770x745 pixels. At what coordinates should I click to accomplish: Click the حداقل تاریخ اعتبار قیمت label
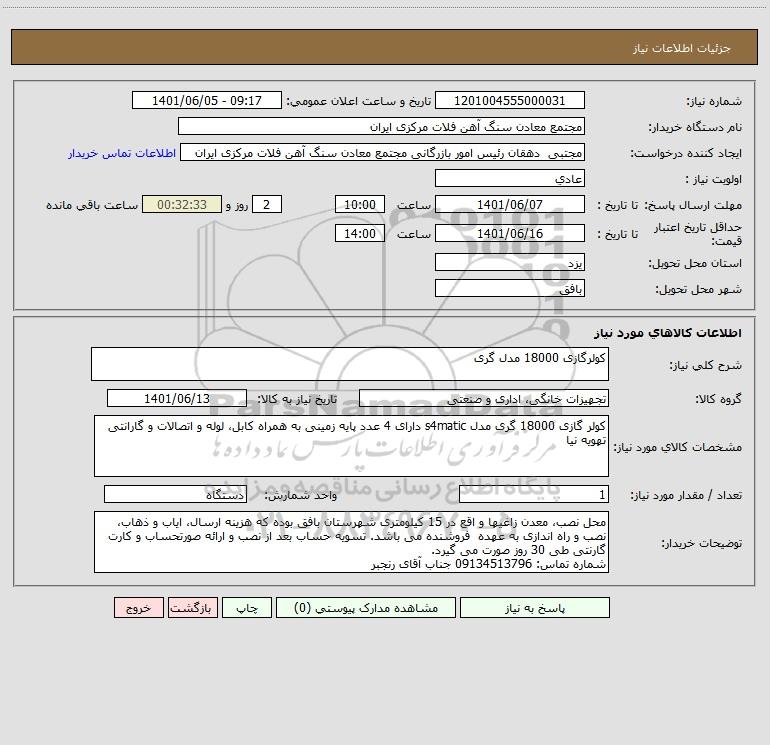[698, 234]
